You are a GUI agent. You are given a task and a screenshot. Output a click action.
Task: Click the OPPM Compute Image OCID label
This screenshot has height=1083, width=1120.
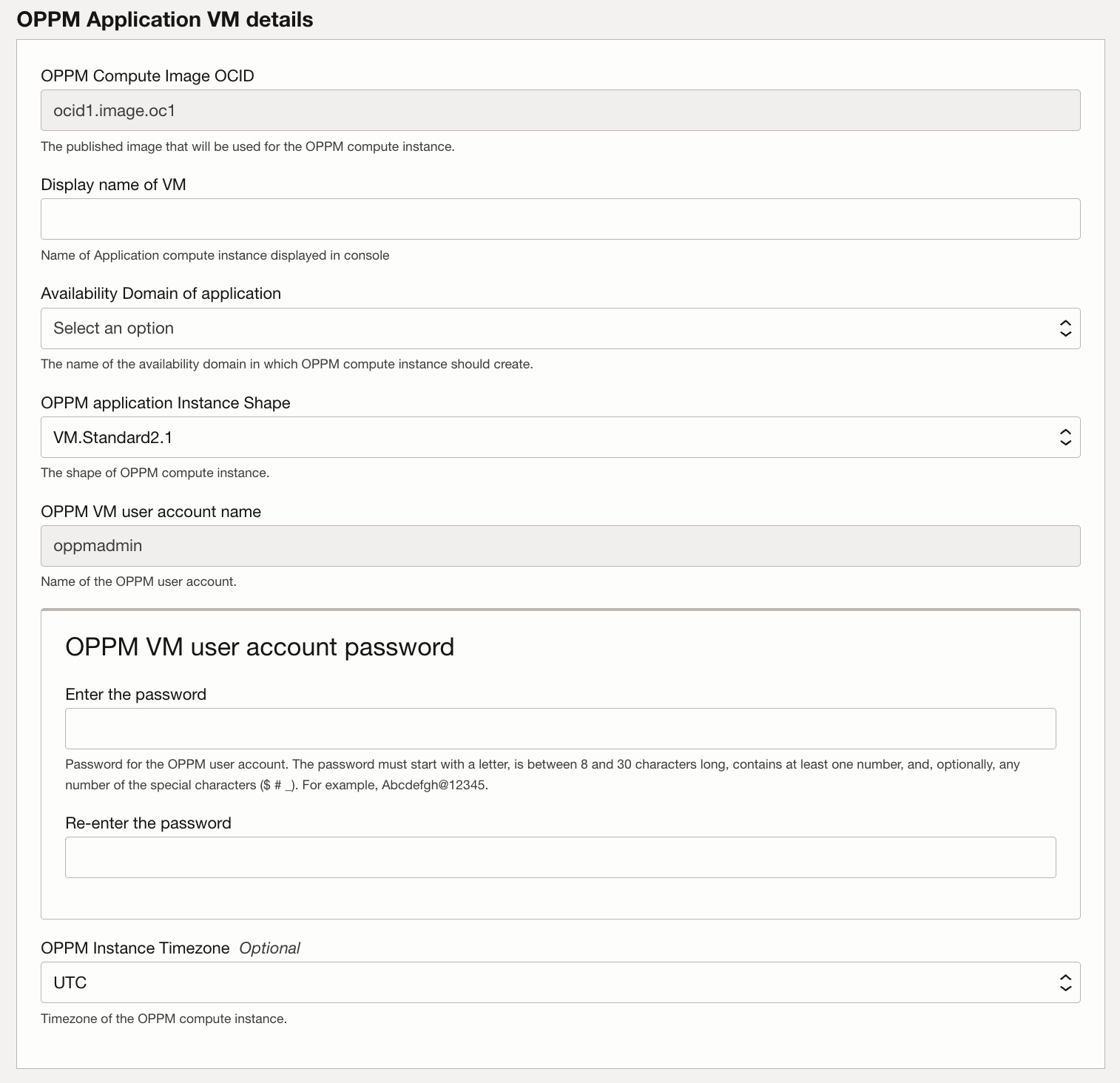point(147,75)
